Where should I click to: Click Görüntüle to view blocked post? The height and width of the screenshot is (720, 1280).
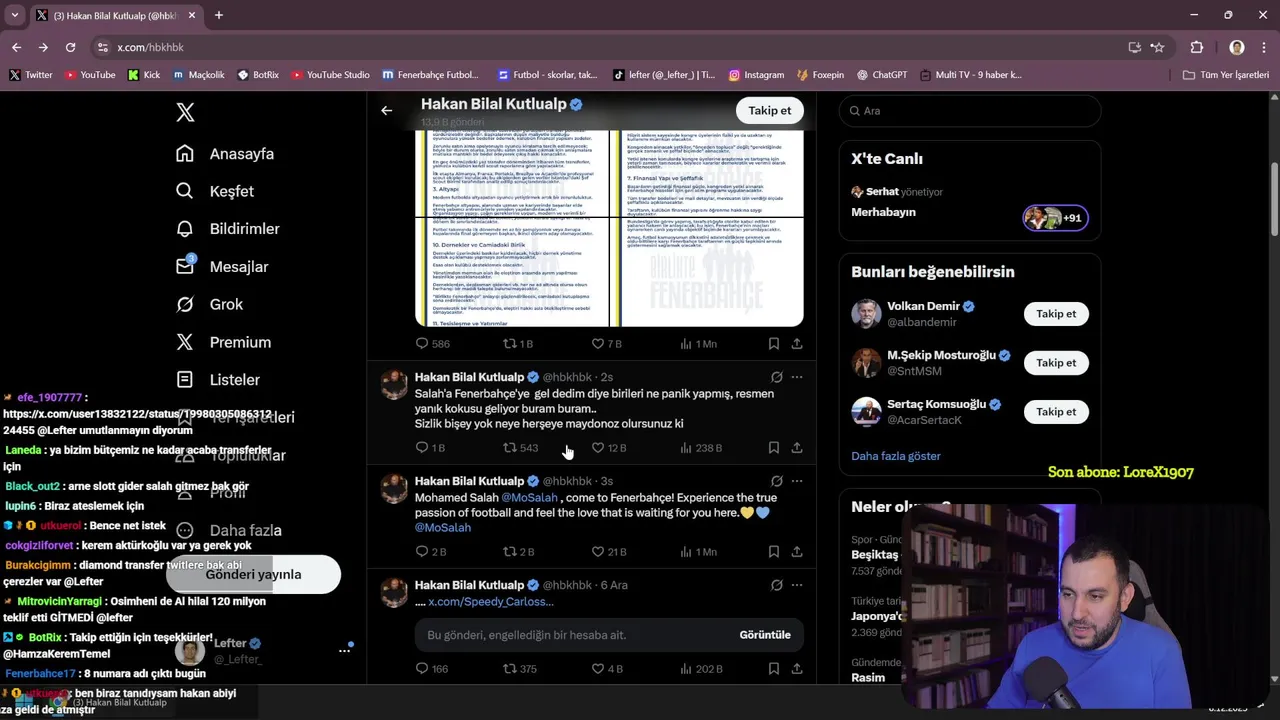point(765,635)
